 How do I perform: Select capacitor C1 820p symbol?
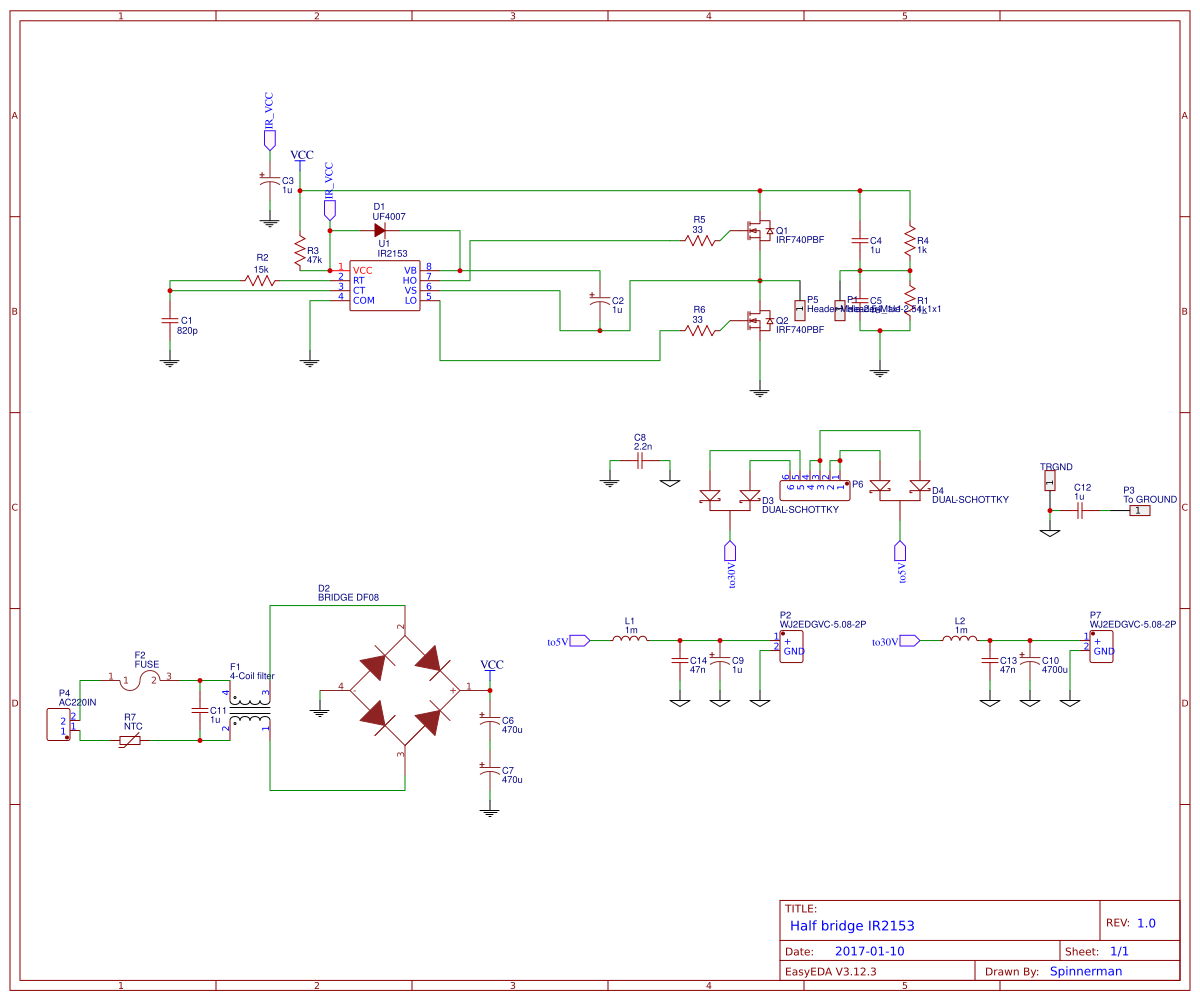[x=168, y=322]
